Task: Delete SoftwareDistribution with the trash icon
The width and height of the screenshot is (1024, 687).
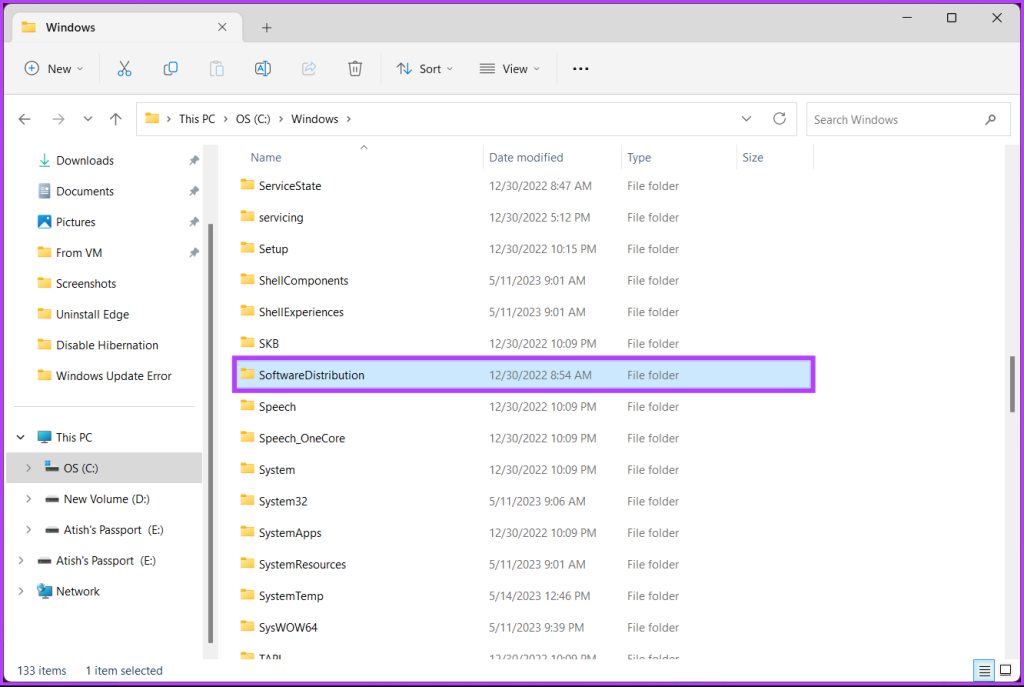Action: click(x=354, y=68)
